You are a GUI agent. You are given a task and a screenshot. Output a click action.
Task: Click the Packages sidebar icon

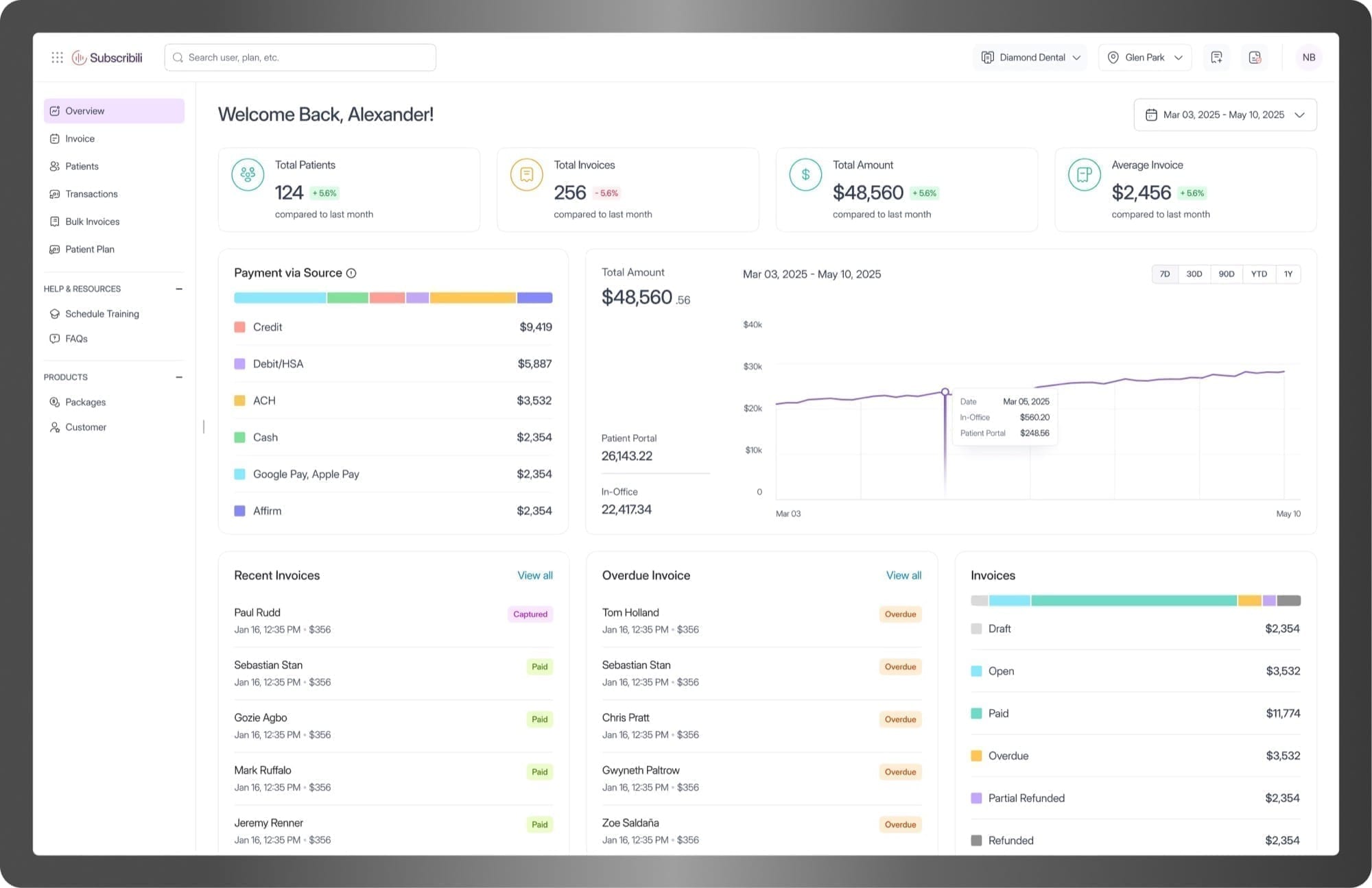55,403
